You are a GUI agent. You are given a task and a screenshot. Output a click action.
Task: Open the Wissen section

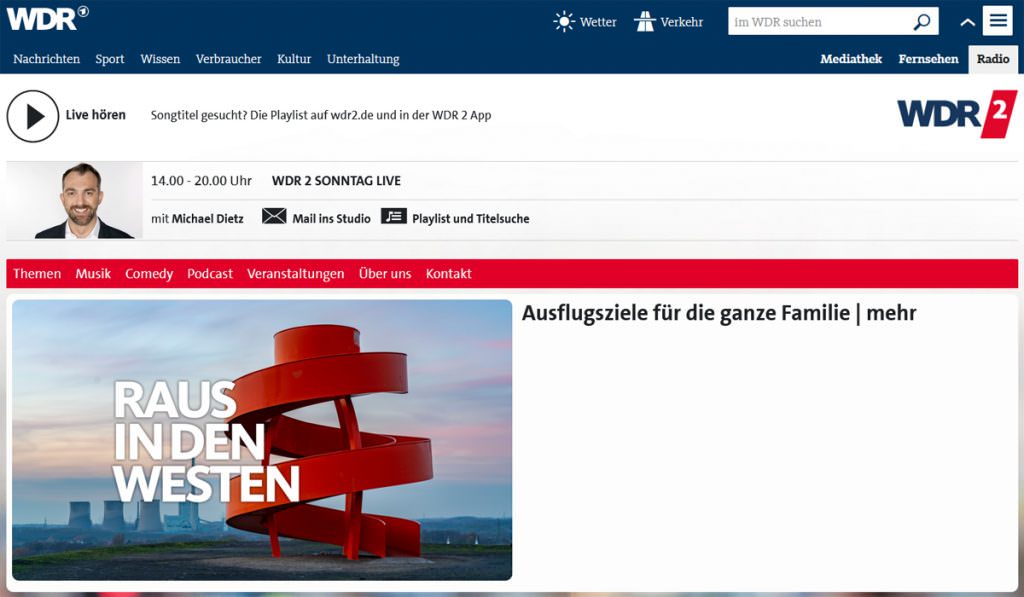pyautogui.click(x=160, y=59)
